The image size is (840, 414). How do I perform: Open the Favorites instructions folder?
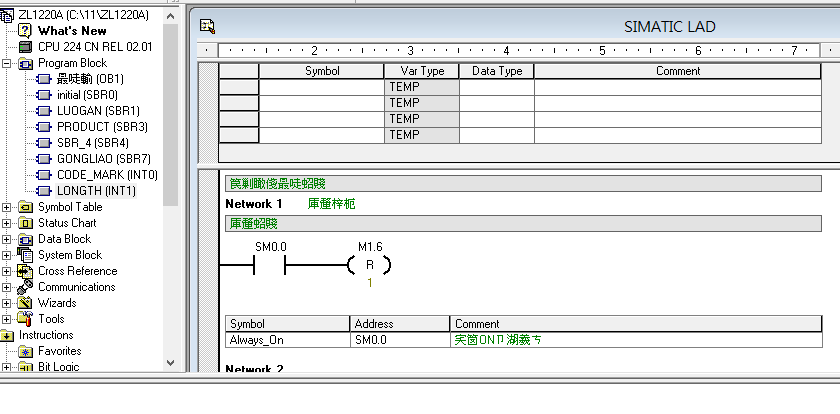59,351
